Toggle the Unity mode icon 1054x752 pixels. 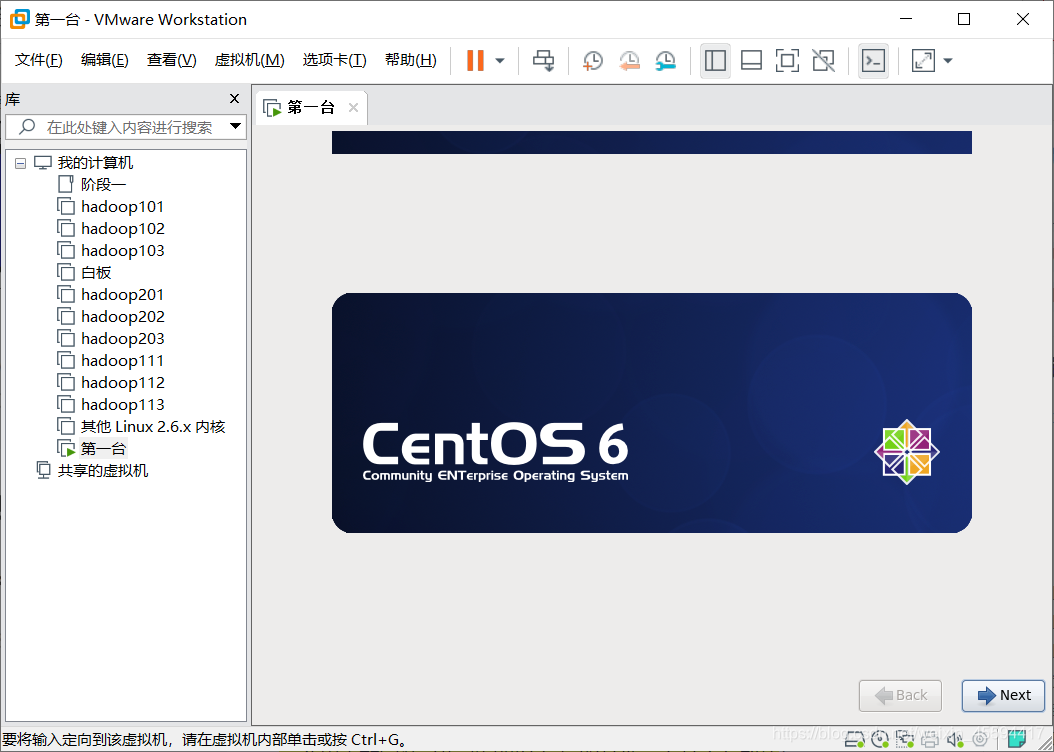pyautogui.click(x=823, y=60)
